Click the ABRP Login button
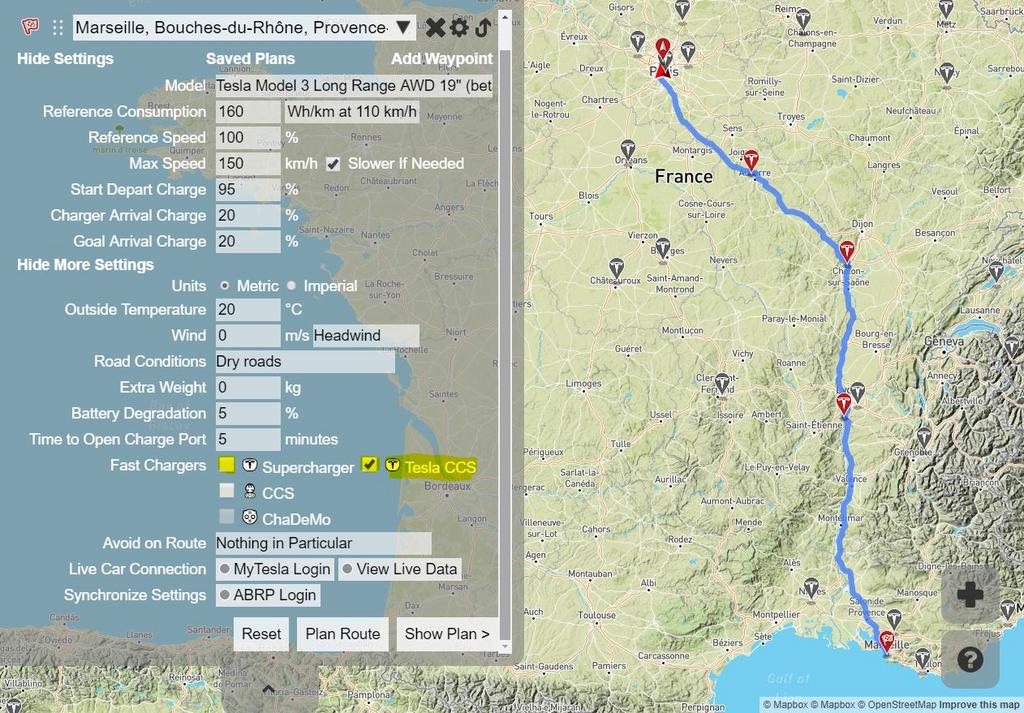Viewport: 1024px width, 713px height. coord(268,595)
